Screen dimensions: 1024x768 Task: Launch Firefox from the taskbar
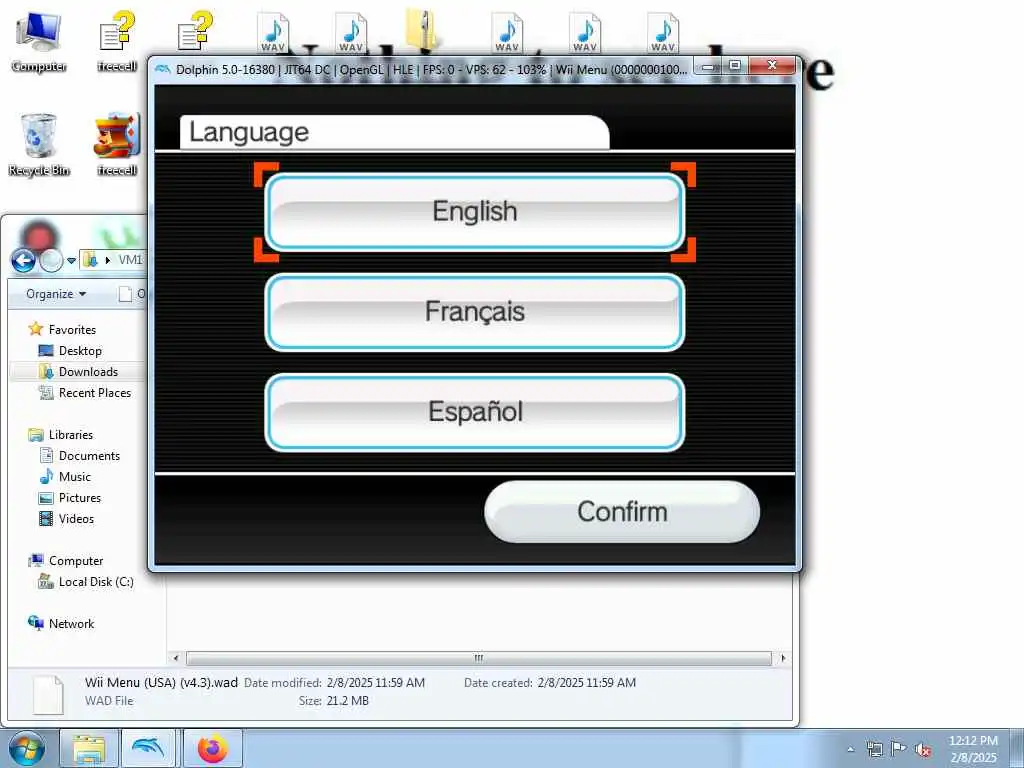(212, 748)
